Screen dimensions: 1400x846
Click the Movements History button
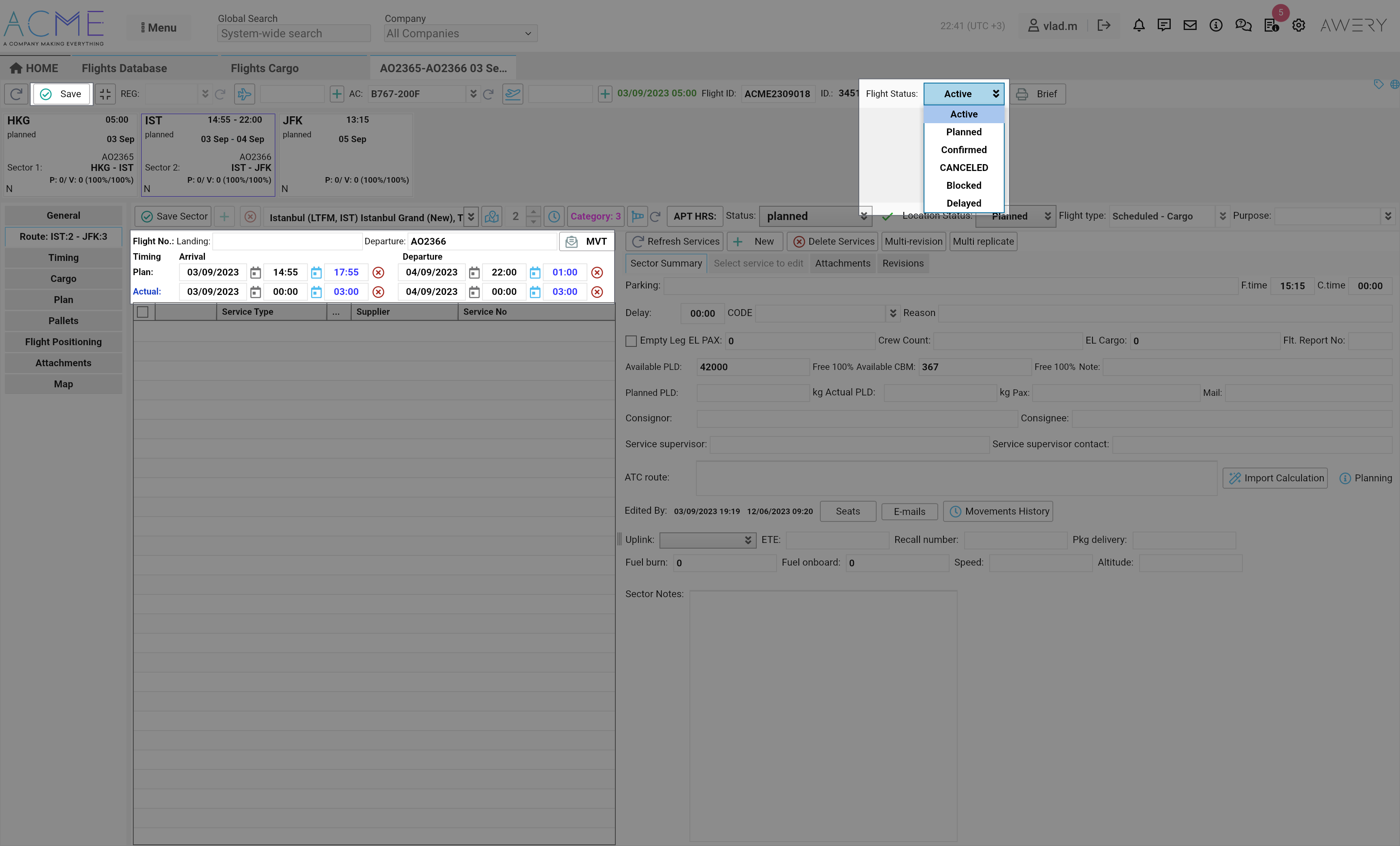[x=998, y=511]
